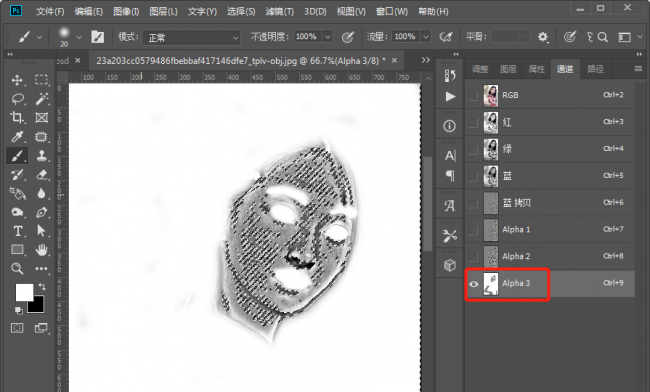Screen dimensions: 650x392
Task: Show more document tabs chevron
Action: tap(425, 60)
